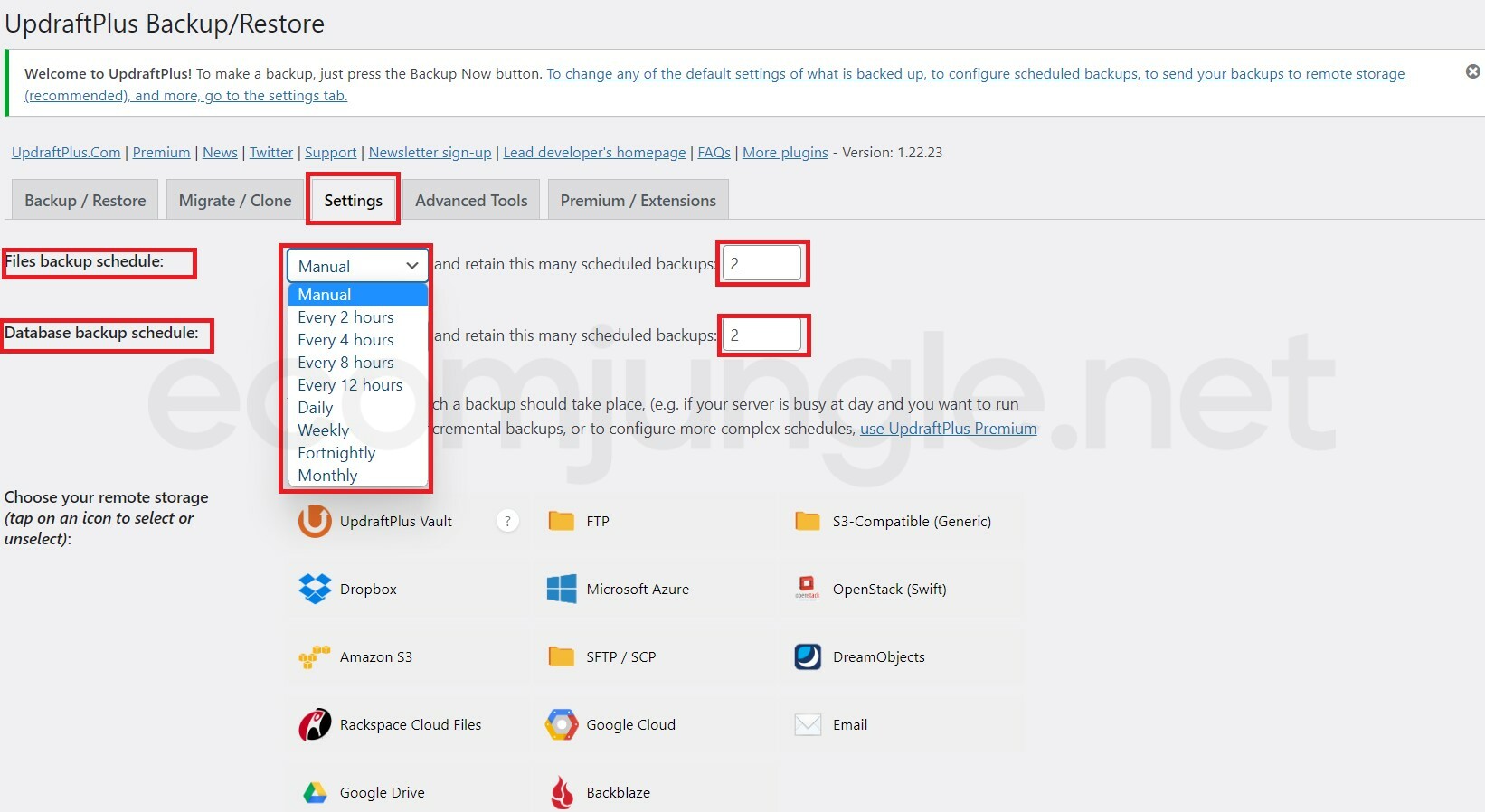Open the More plugins link

click(785, 153)
